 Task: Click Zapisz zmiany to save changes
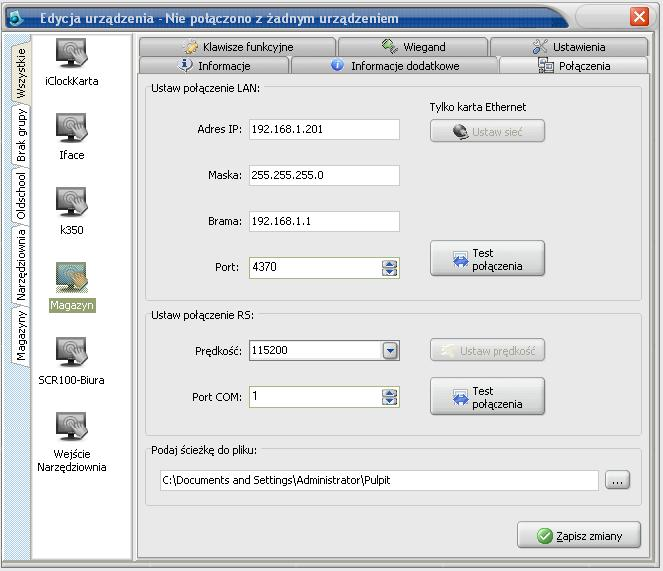click(x=579, y=535)
